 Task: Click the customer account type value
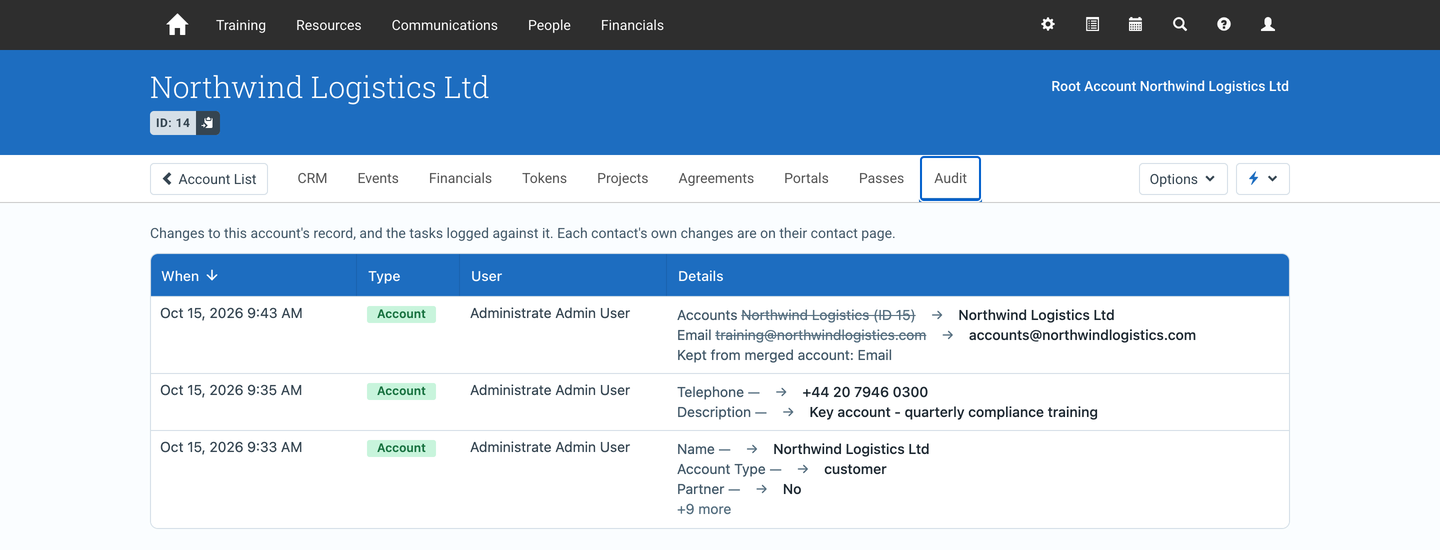coord(855,469)
